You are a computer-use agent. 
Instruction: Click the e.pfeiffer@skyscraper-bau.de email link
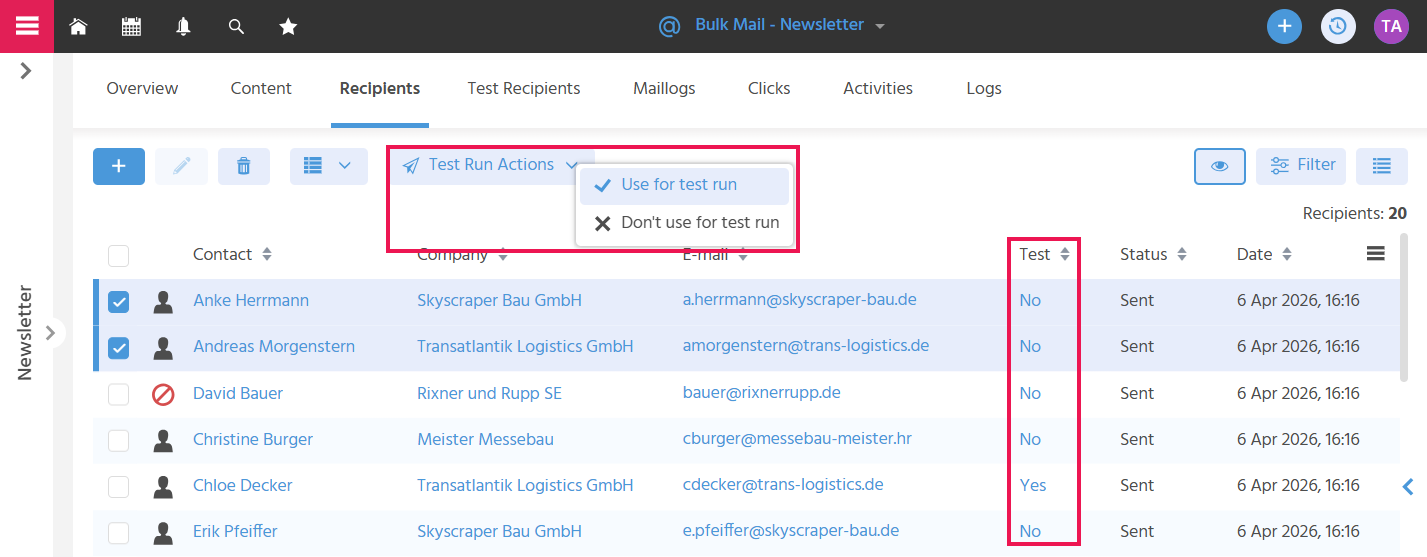point(791,531)
